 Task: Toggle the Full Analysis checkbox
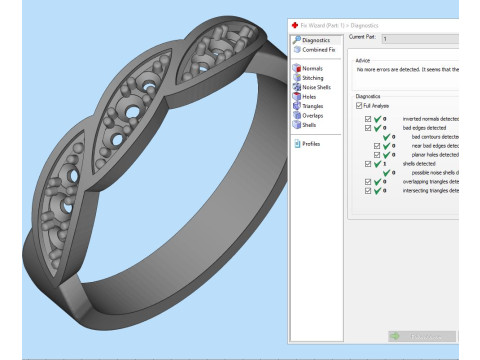click(359, 106)
